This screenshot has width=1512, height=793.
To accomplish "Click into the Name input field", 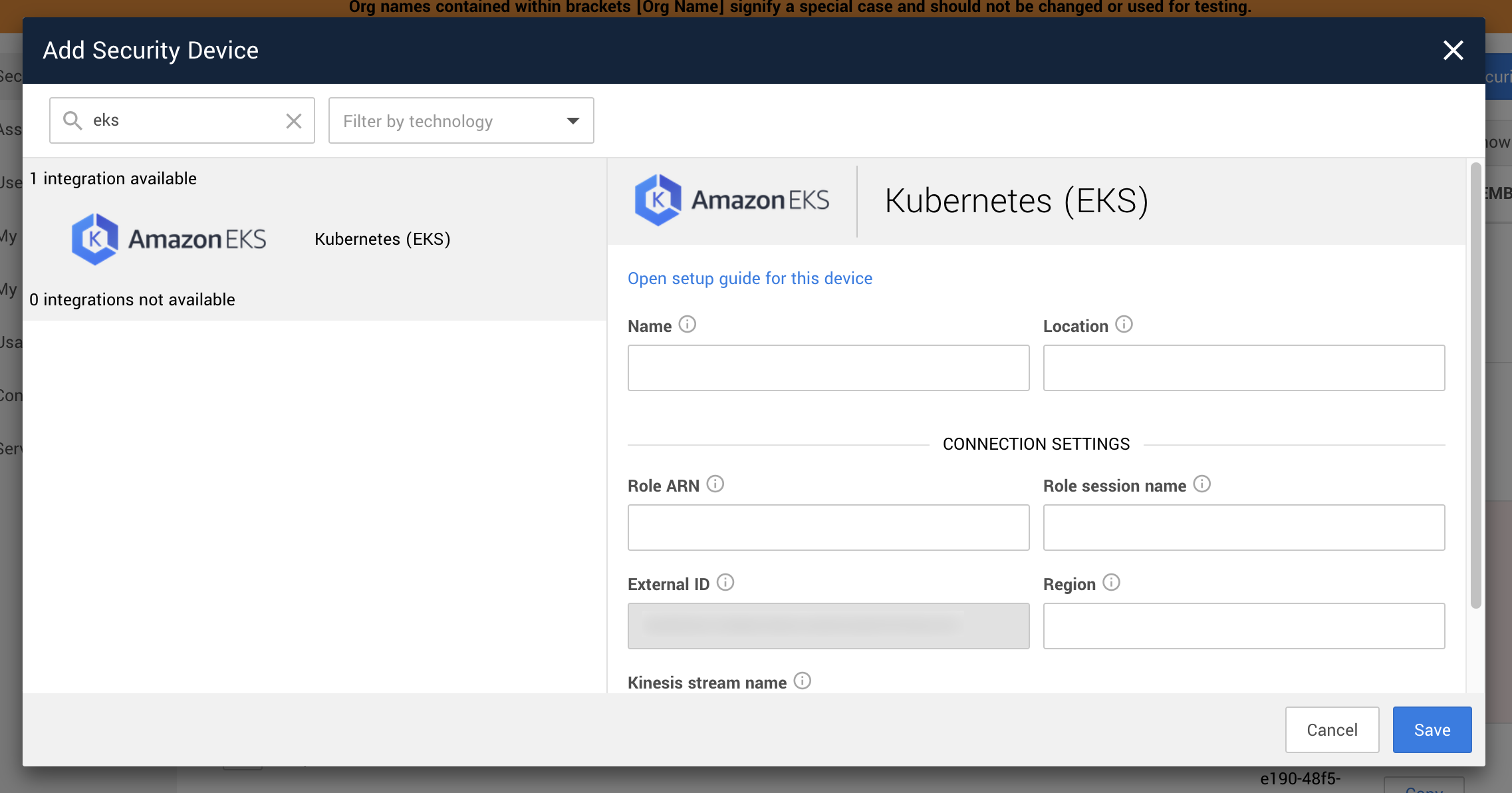I will tap(828, 368).
